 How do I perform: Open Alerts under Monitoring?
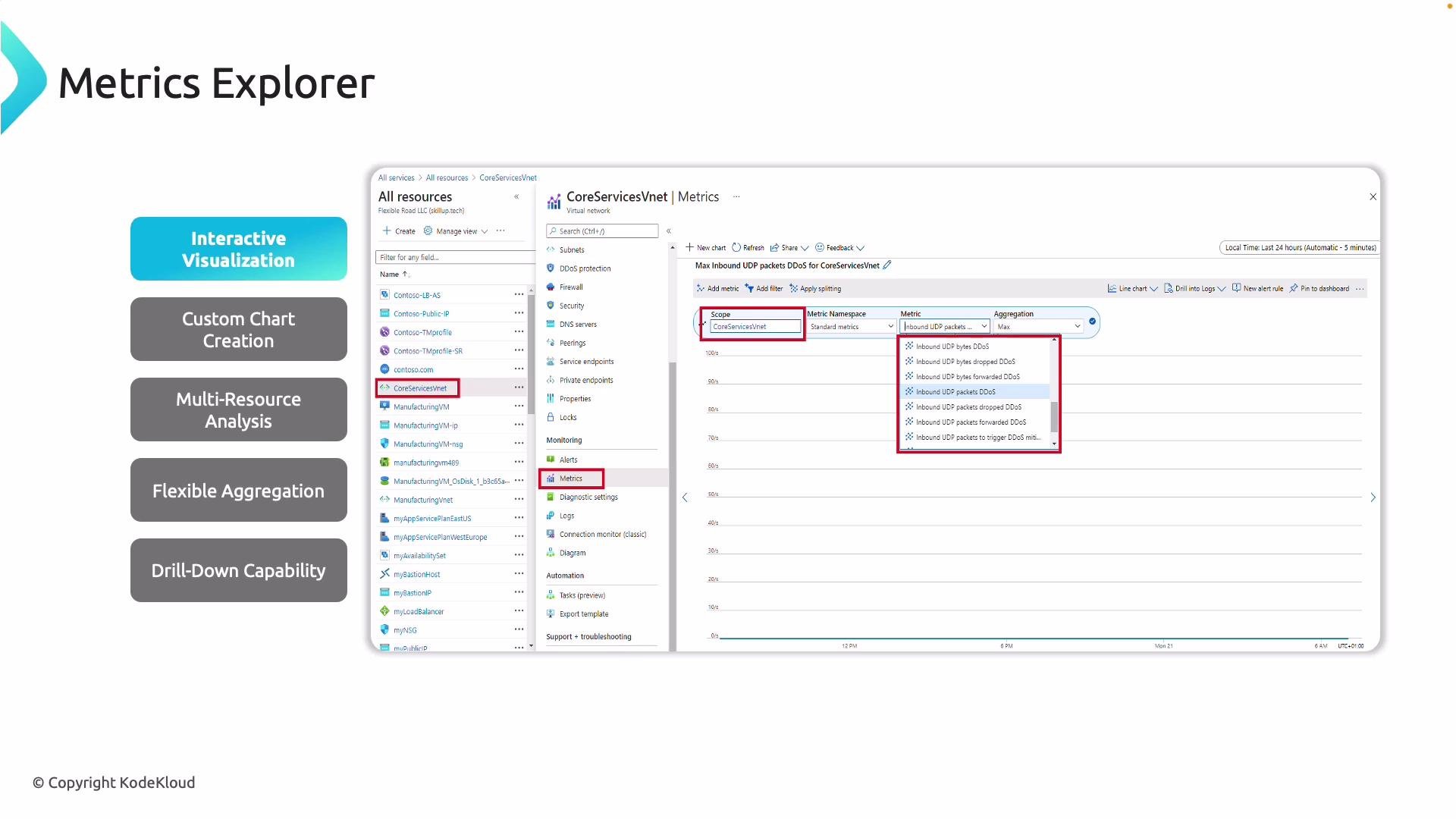[568, 460]
